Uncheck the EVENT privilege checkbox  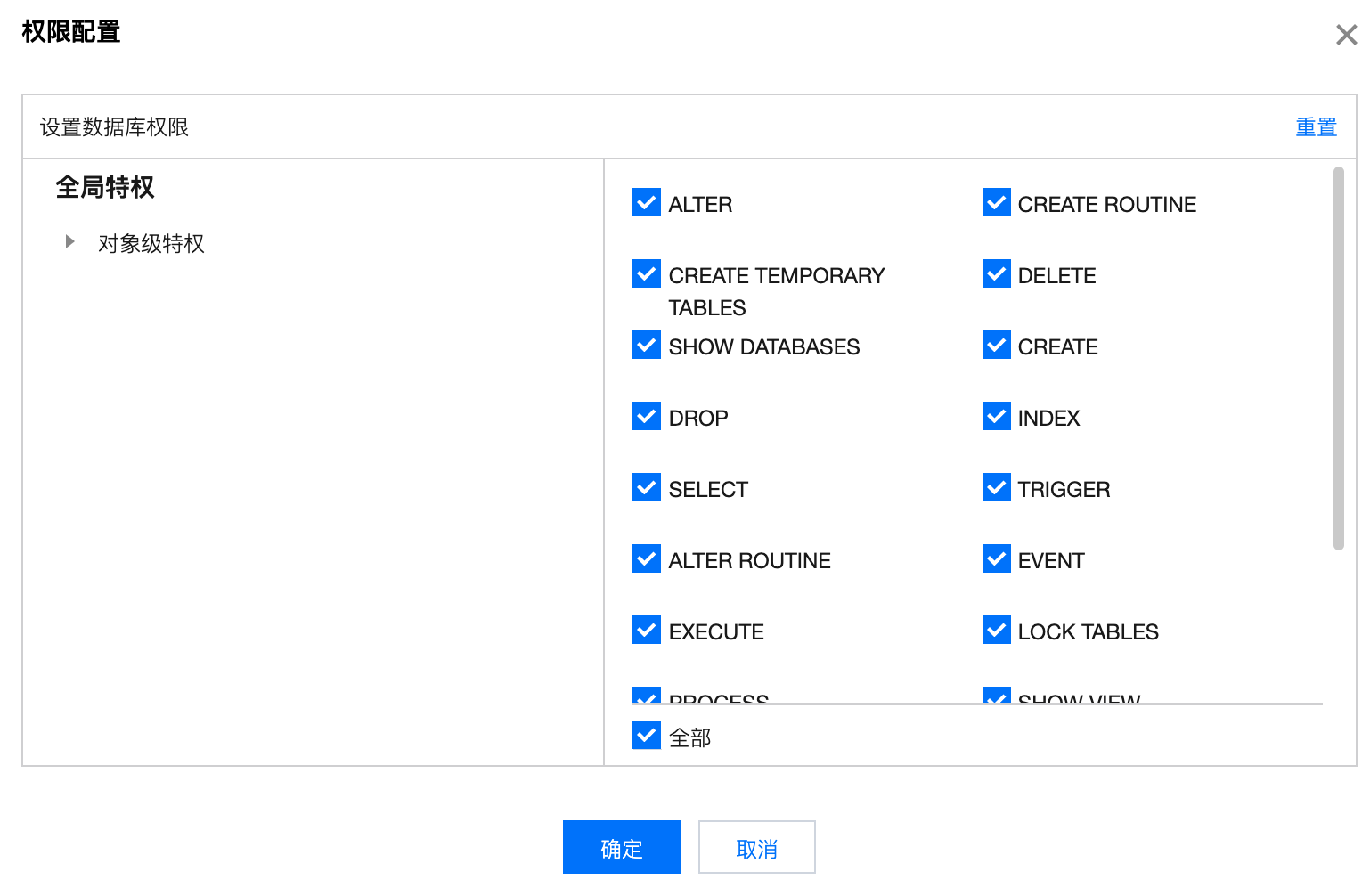point(996,559)
